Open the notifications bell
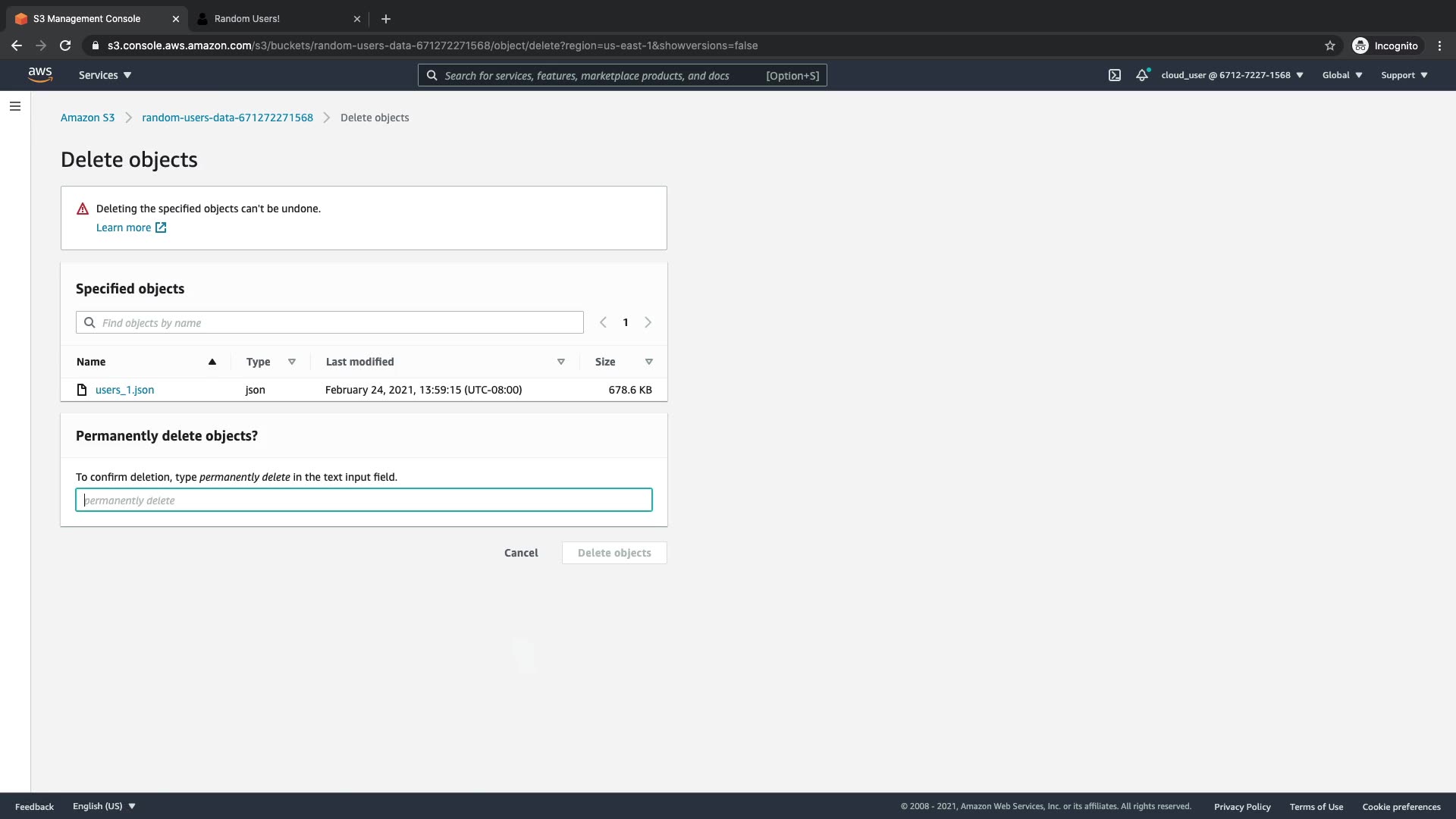Screen dimensions: 1456x819 tap(1141, 75)
